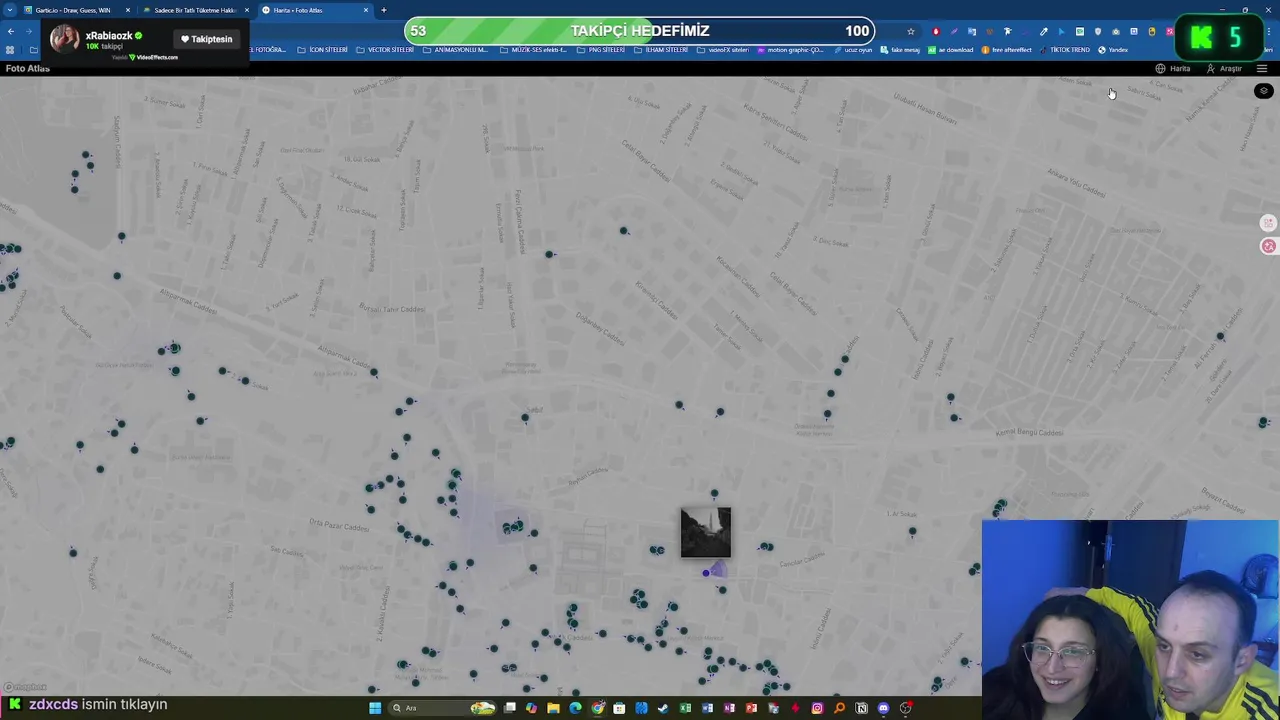Go back in browser history

point(11,31)
